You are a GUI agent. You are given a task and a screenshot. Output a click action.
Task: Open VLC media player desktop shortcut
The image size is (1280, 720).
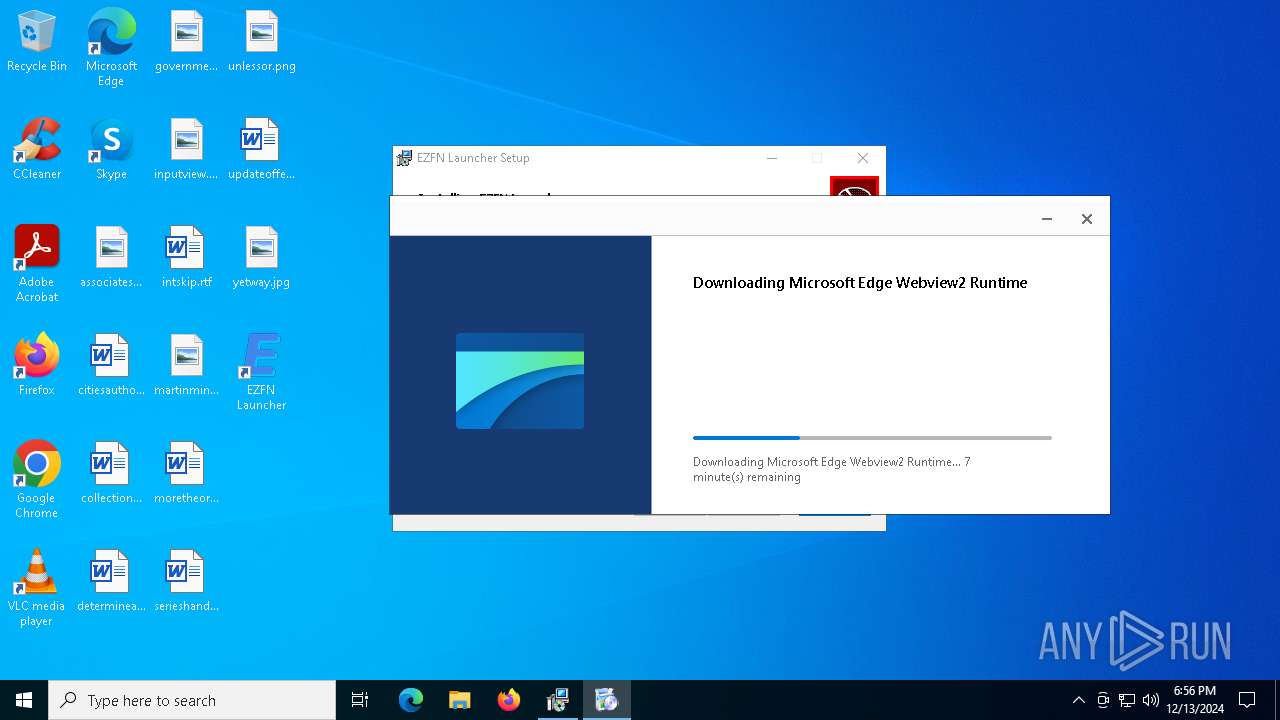coord(37,588)
